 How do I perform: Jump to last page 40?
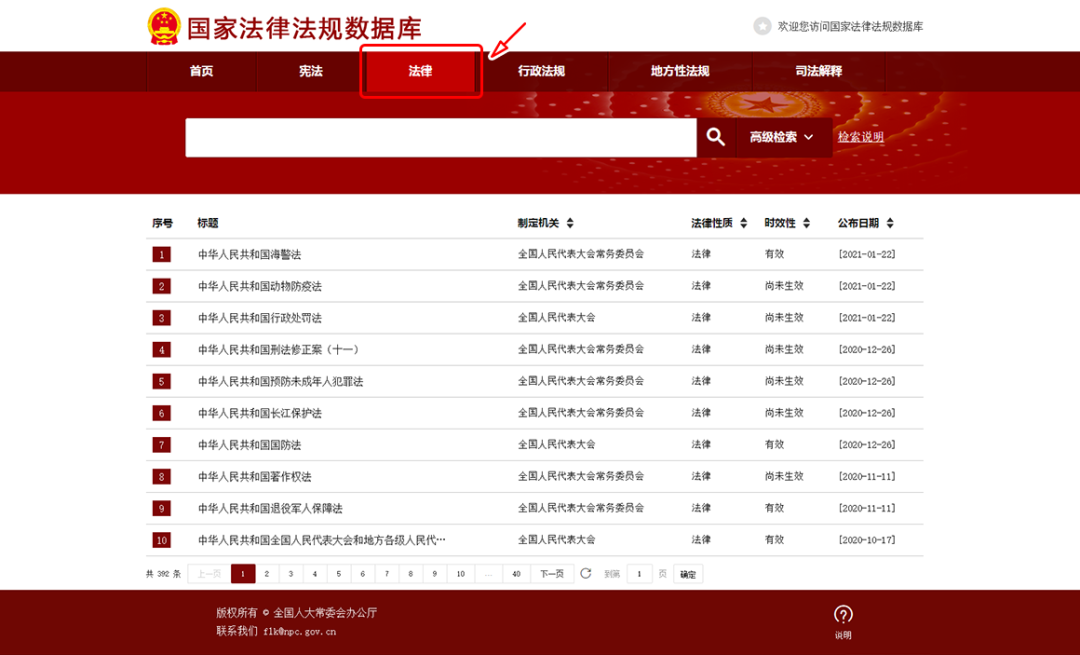(517, 574)
